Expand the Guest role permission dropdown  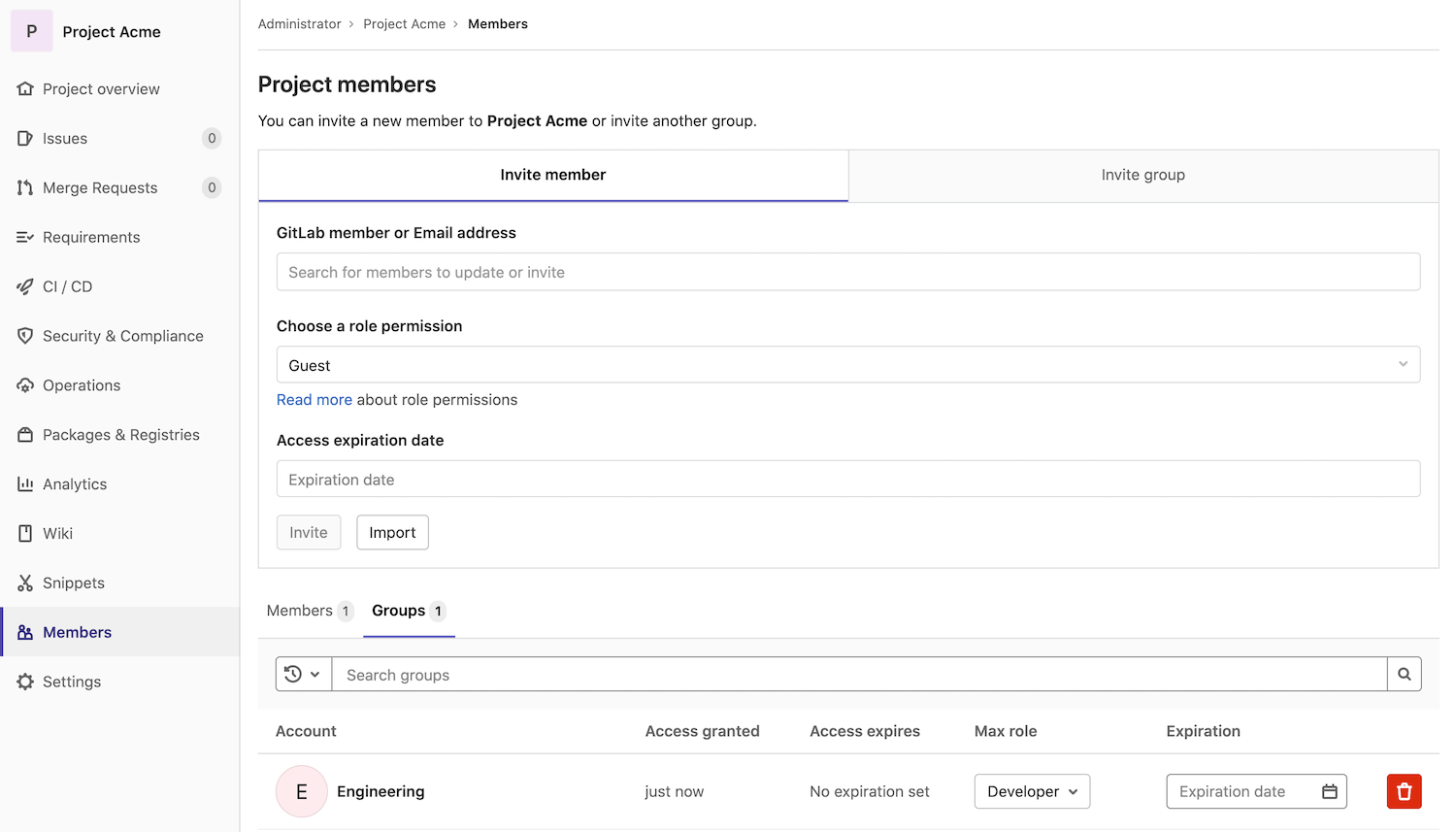coord(847,365)
